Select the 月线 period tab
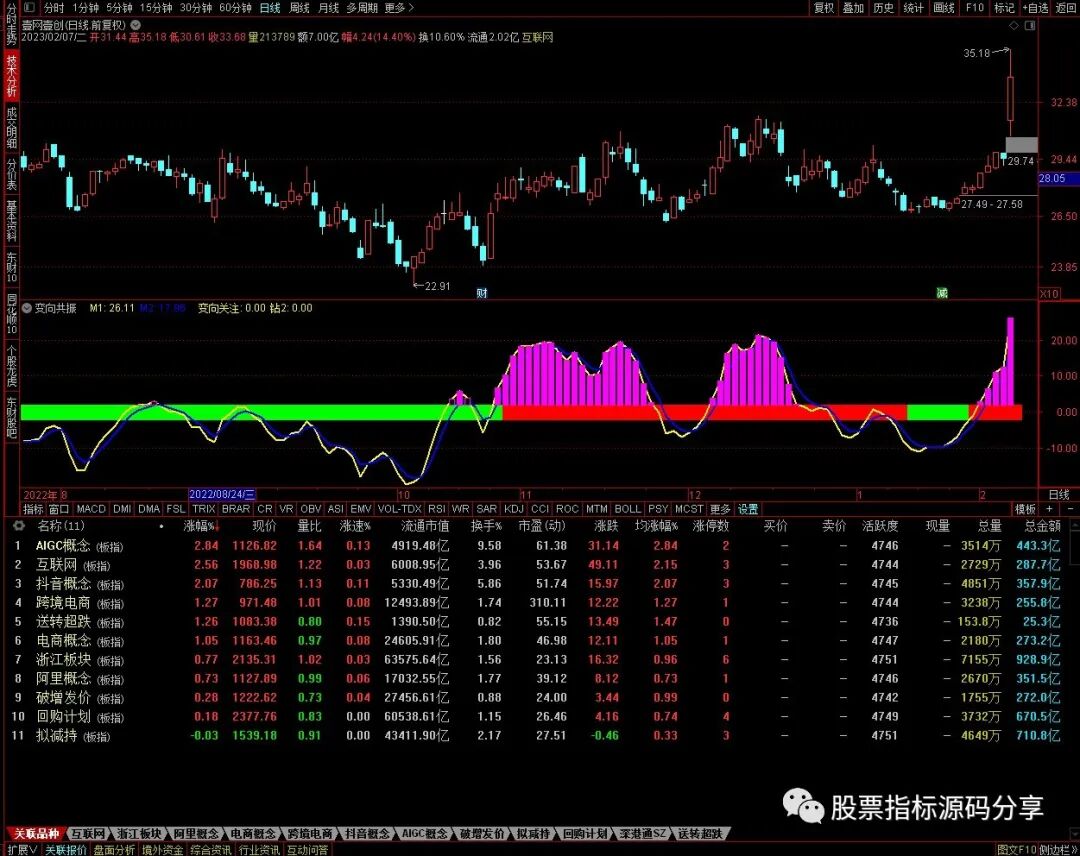The image size is (1080, 856). coord(329,8)
